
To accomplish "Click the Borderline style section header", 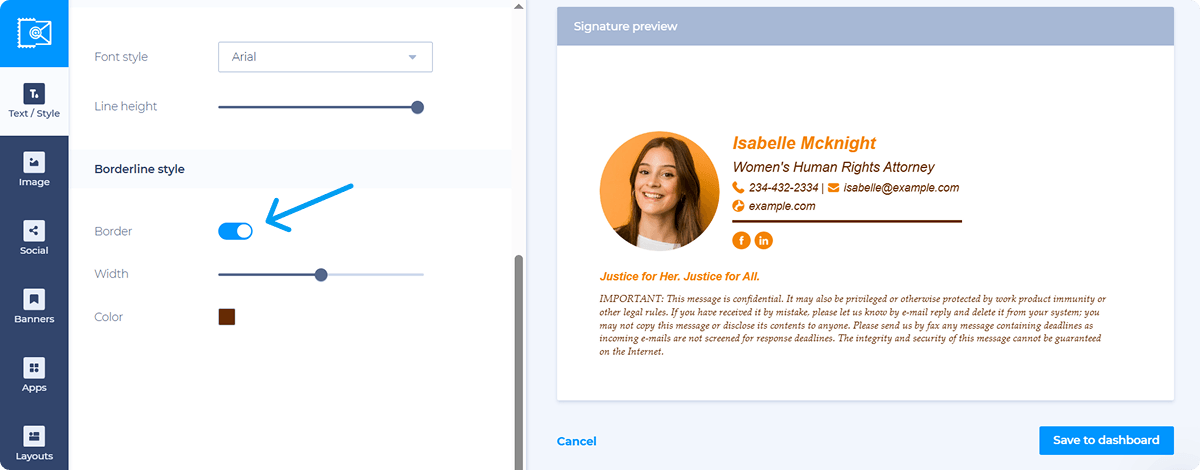I will 139,169.
